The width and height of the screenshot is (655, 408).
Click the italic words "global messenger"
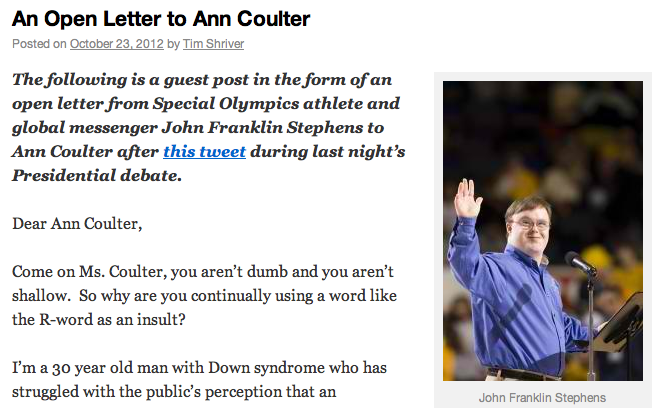point(85,128)
